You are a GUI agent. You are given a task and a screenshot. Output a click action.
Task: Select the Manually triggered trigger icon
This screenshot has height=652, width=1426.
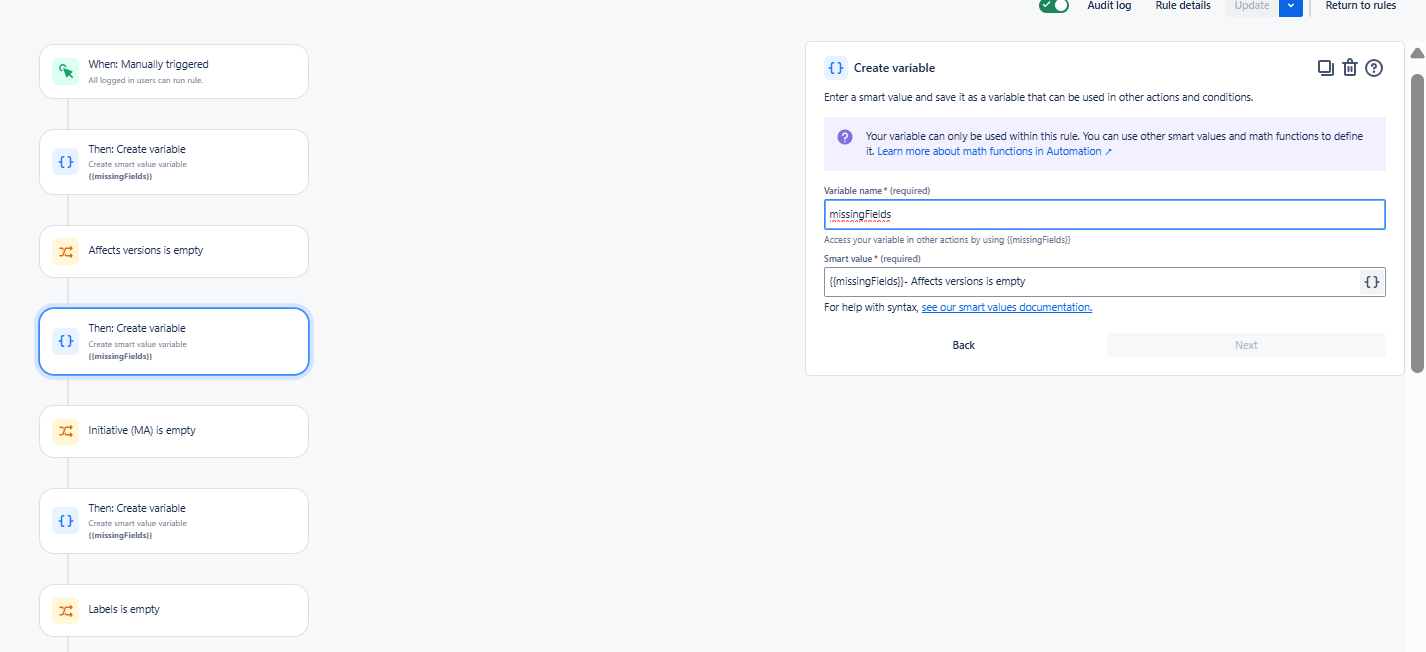[64, 71]
